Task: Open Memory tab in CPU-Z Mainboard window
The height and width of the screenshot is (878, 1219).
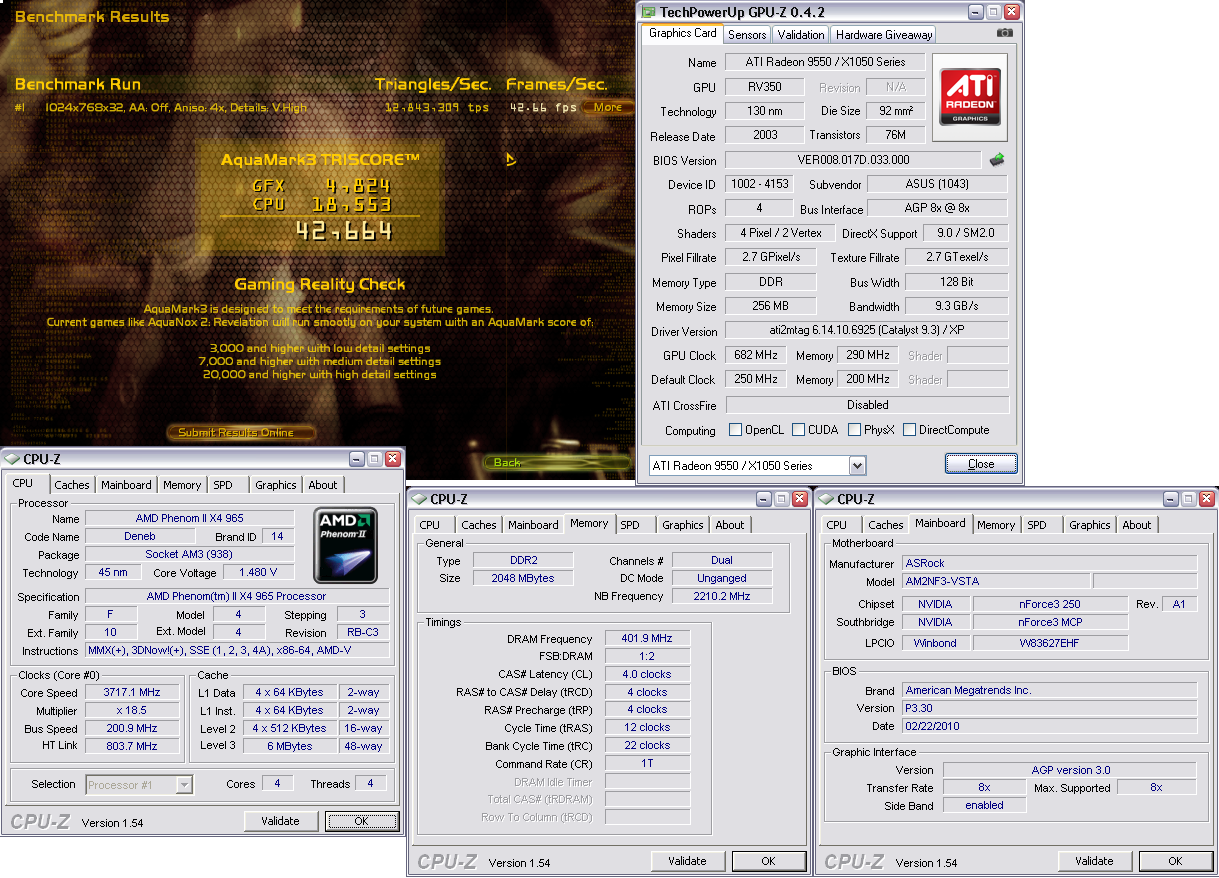Action: [996, 525]
